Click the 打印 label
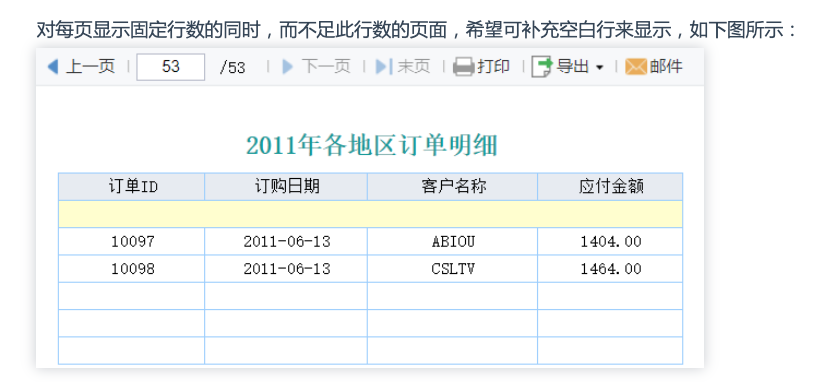Viewport: 816px width, 382px height. coord(493,67)
